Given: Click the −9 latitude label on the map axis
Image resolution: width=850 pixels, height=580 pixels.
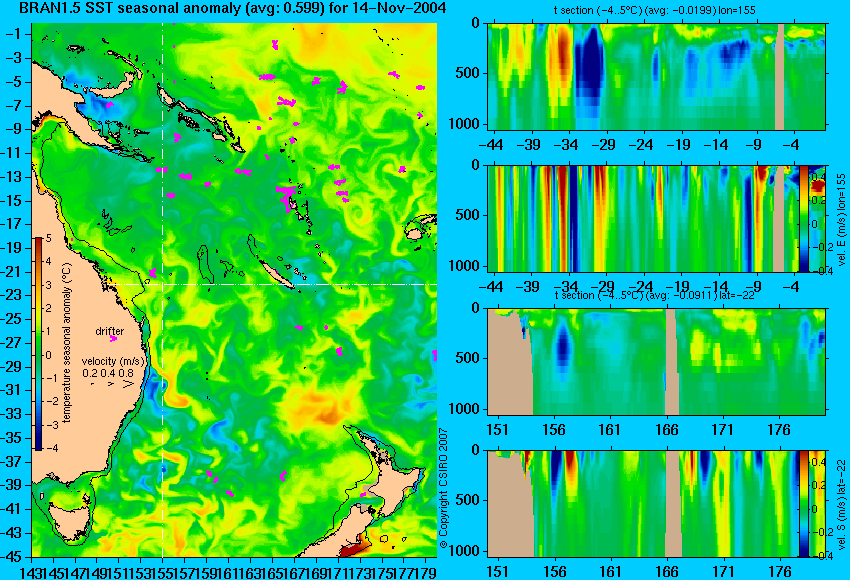Looking at the screenshot, I should coord(13,129).
